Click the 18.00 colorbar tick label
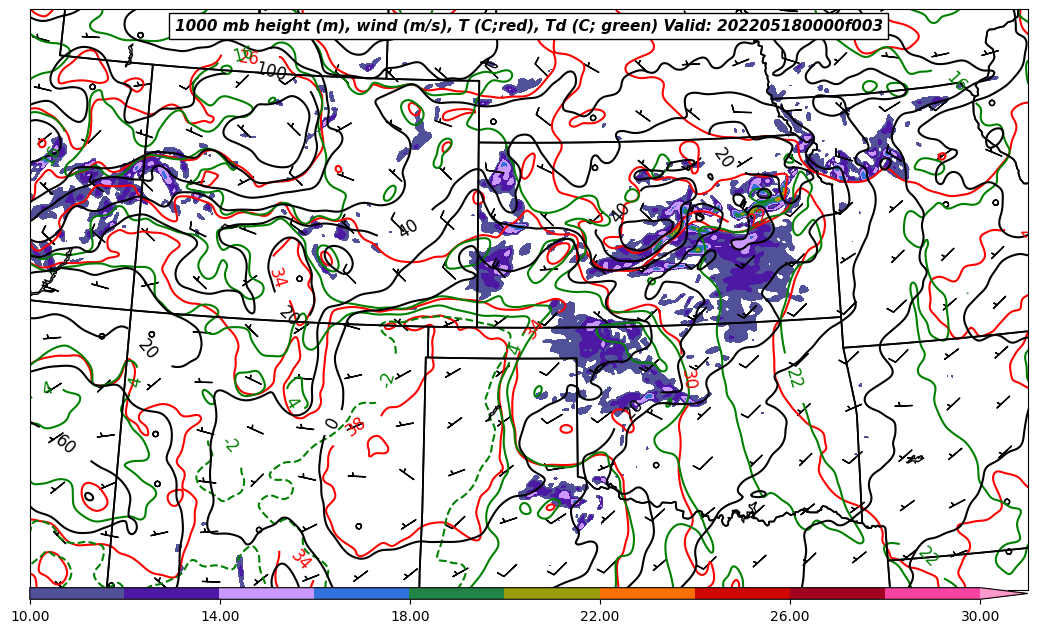 410,616
